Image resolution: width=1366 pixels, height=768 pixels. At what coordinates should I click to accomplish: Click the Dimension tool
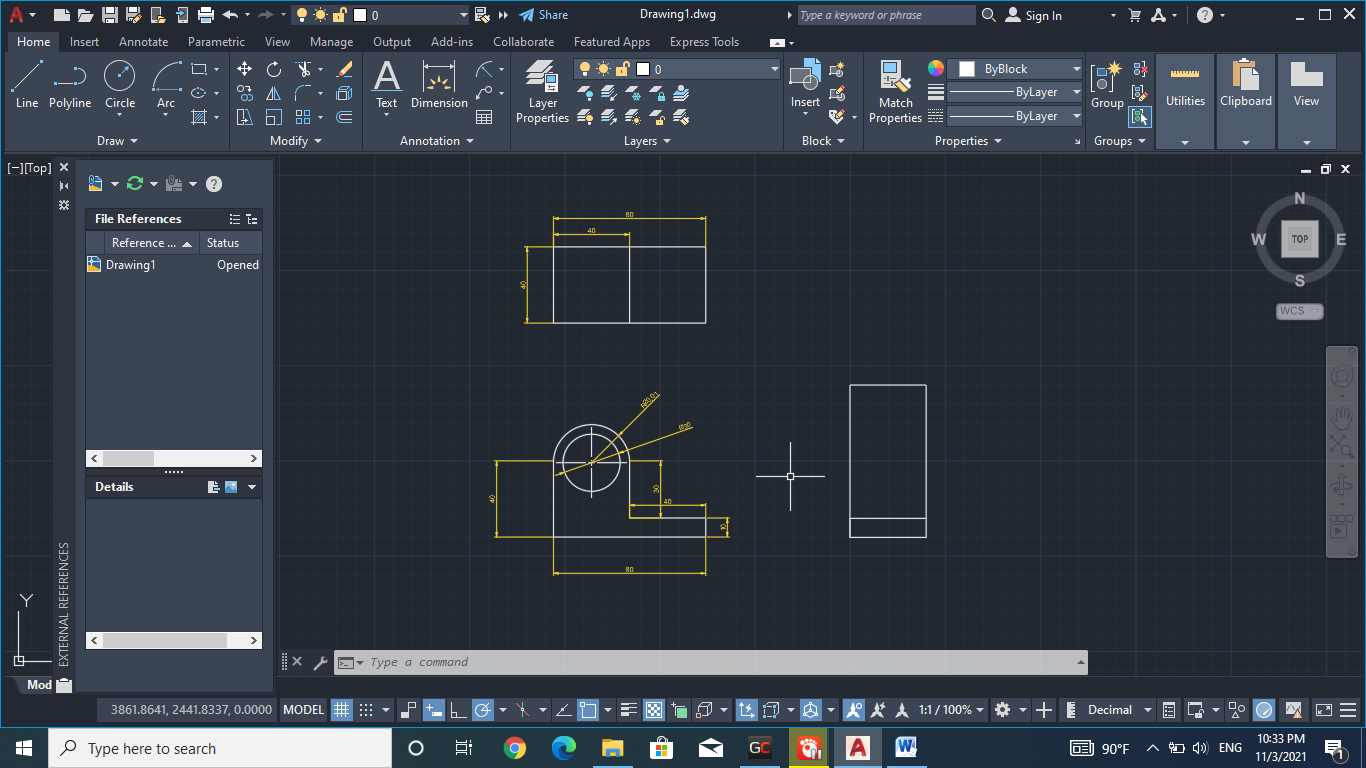pyautogui.click(x=439, y=84)
